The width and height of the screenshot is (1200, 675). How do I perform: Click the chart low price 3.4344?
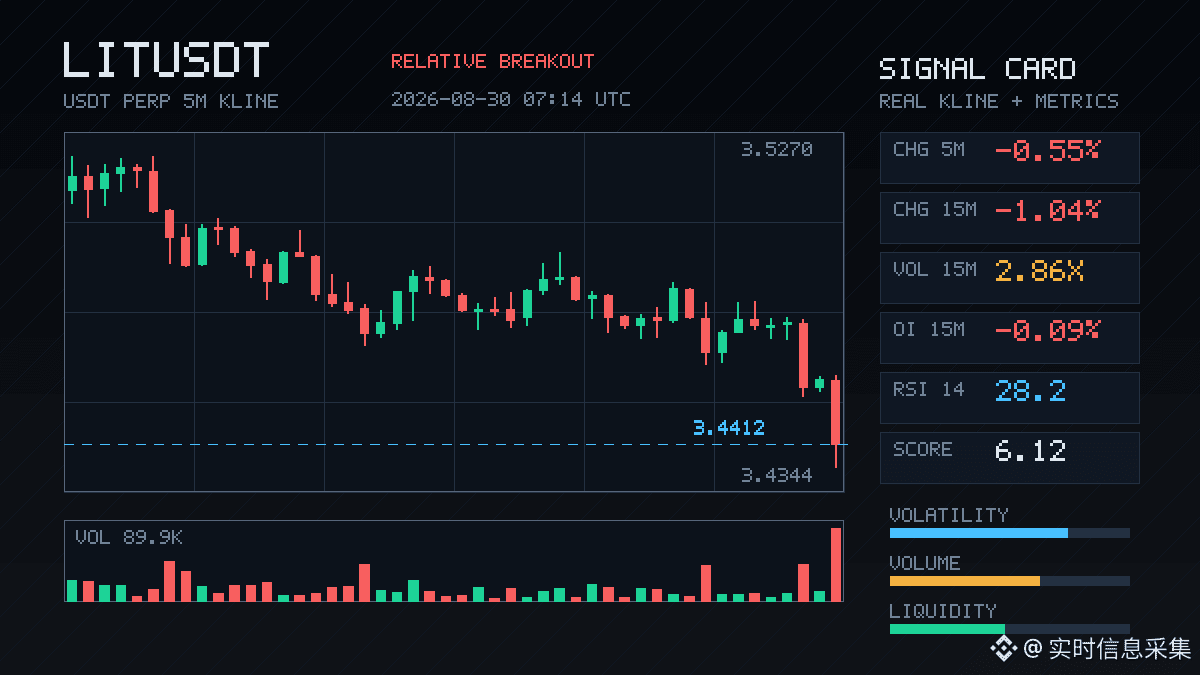point(776,476)
